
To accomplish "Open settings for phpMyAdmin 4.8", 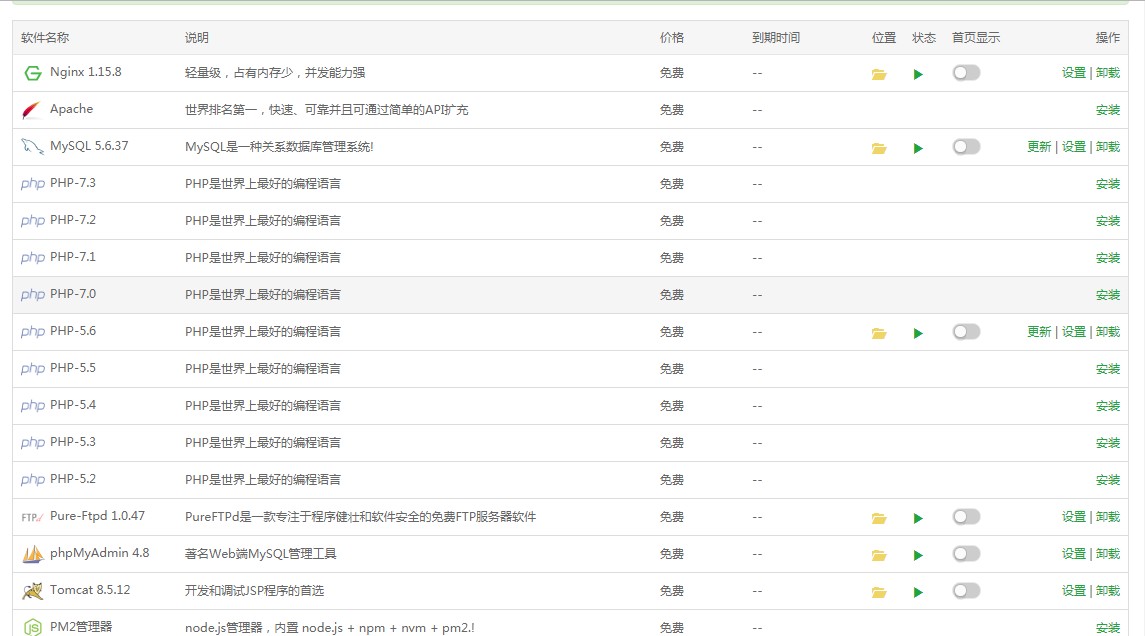I will point(1073,553).
